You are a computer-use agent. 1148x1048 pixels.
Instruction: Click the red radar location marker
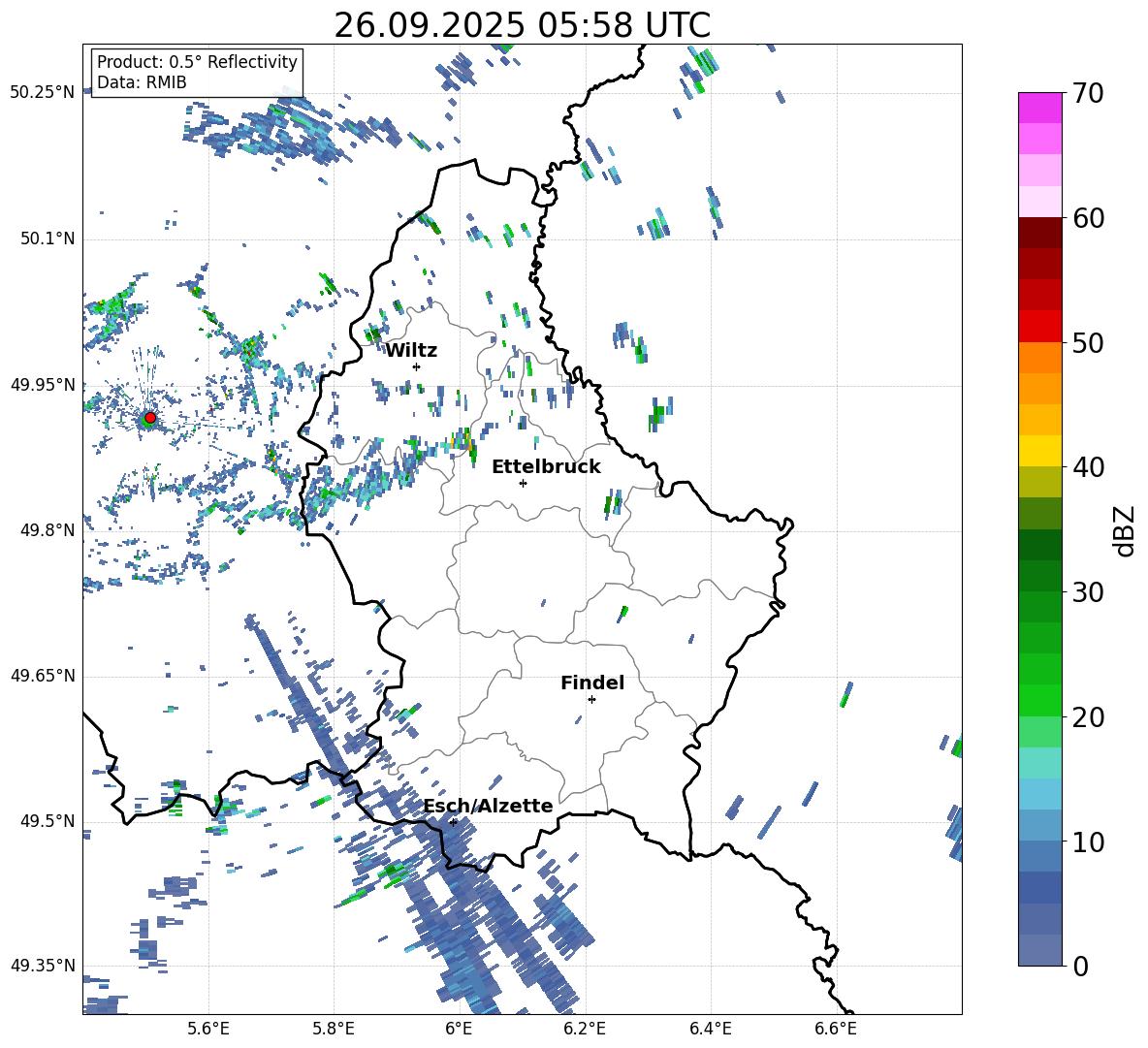coord(150,418)
